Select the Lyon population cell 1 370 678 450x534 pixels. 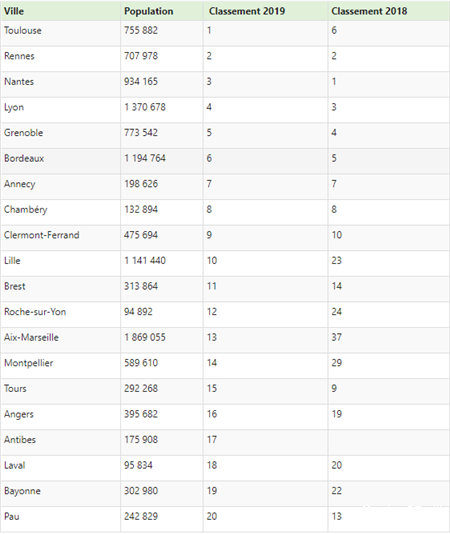point(145,107)
